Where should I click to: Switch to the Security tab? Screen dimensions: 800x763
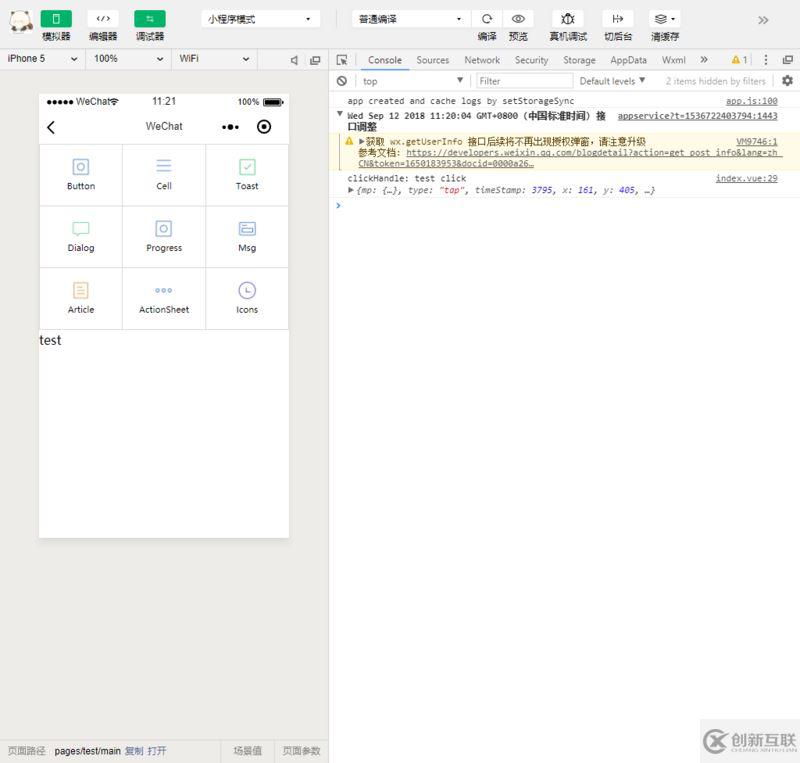pos(531,60)
